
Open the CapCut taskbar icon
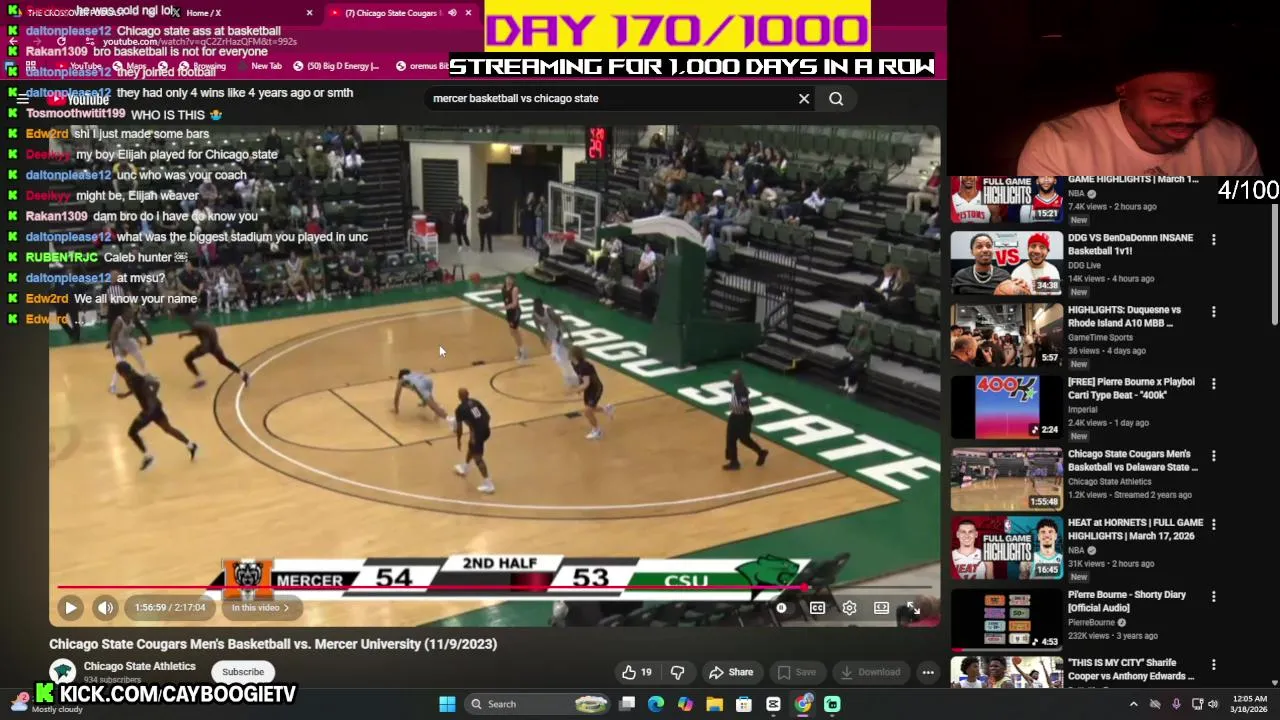773,704
